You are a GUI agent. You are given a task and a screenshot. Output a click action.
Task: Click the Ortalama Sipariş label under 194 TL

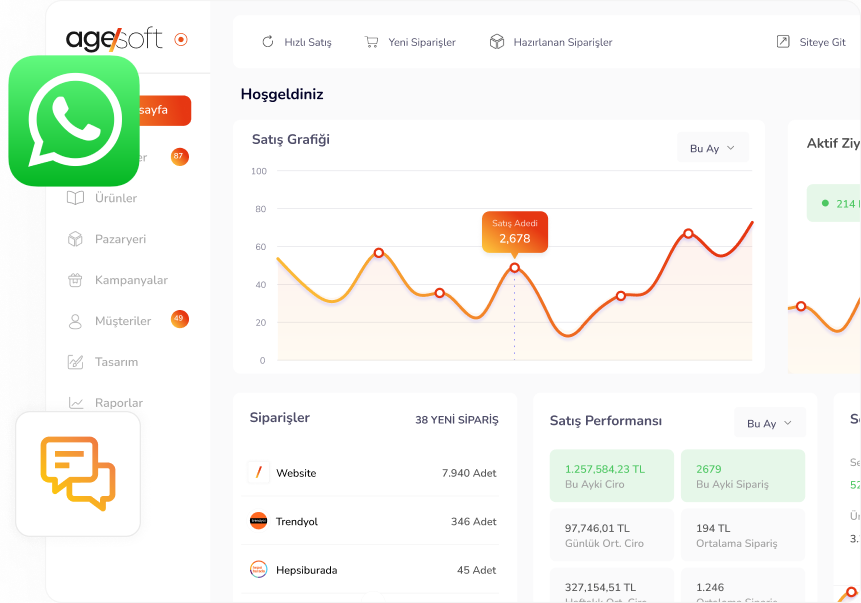[x=737, y=543]
